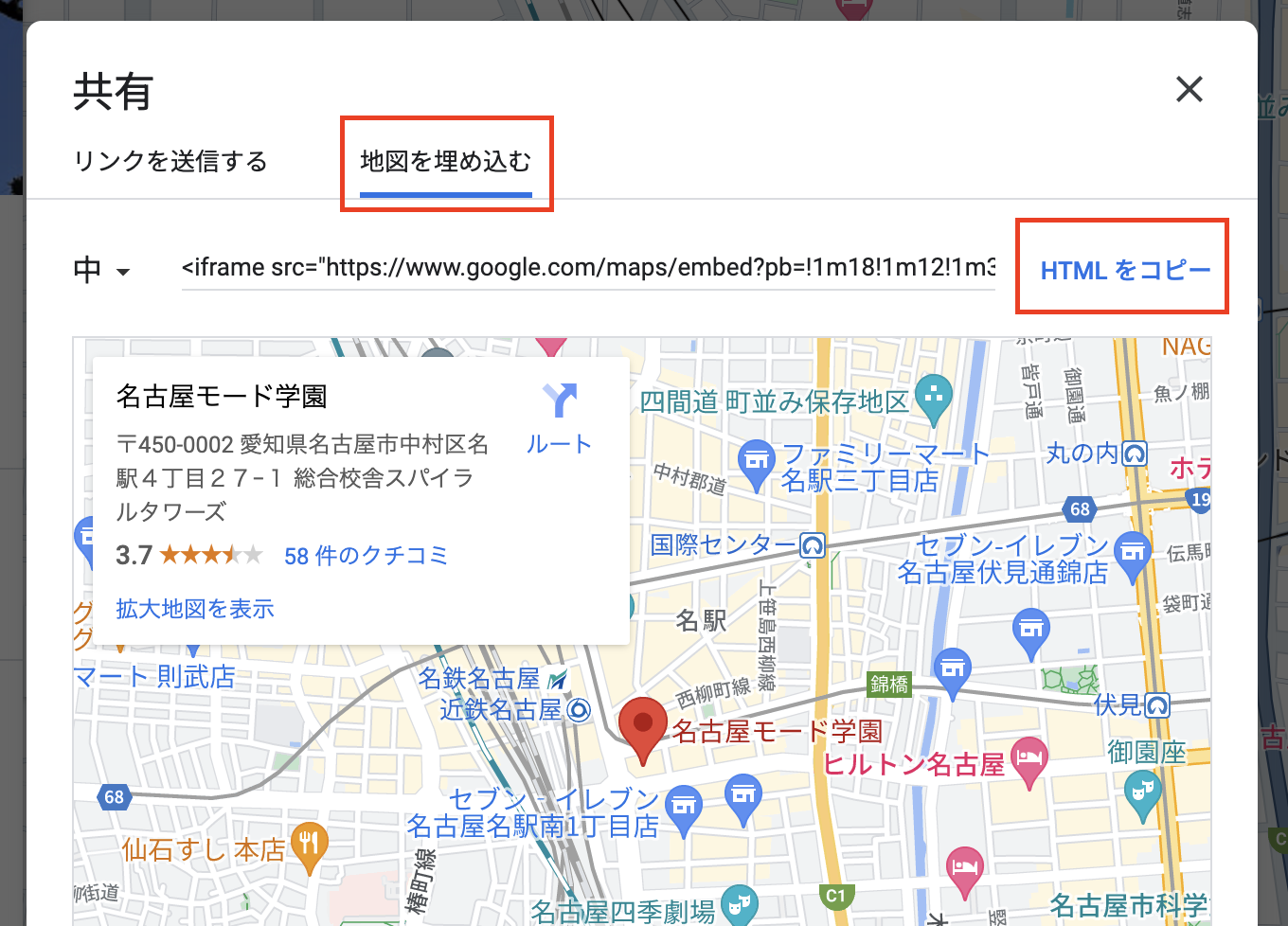
Task: Close the 共有 share dialog
Action: pos(1189,90)
